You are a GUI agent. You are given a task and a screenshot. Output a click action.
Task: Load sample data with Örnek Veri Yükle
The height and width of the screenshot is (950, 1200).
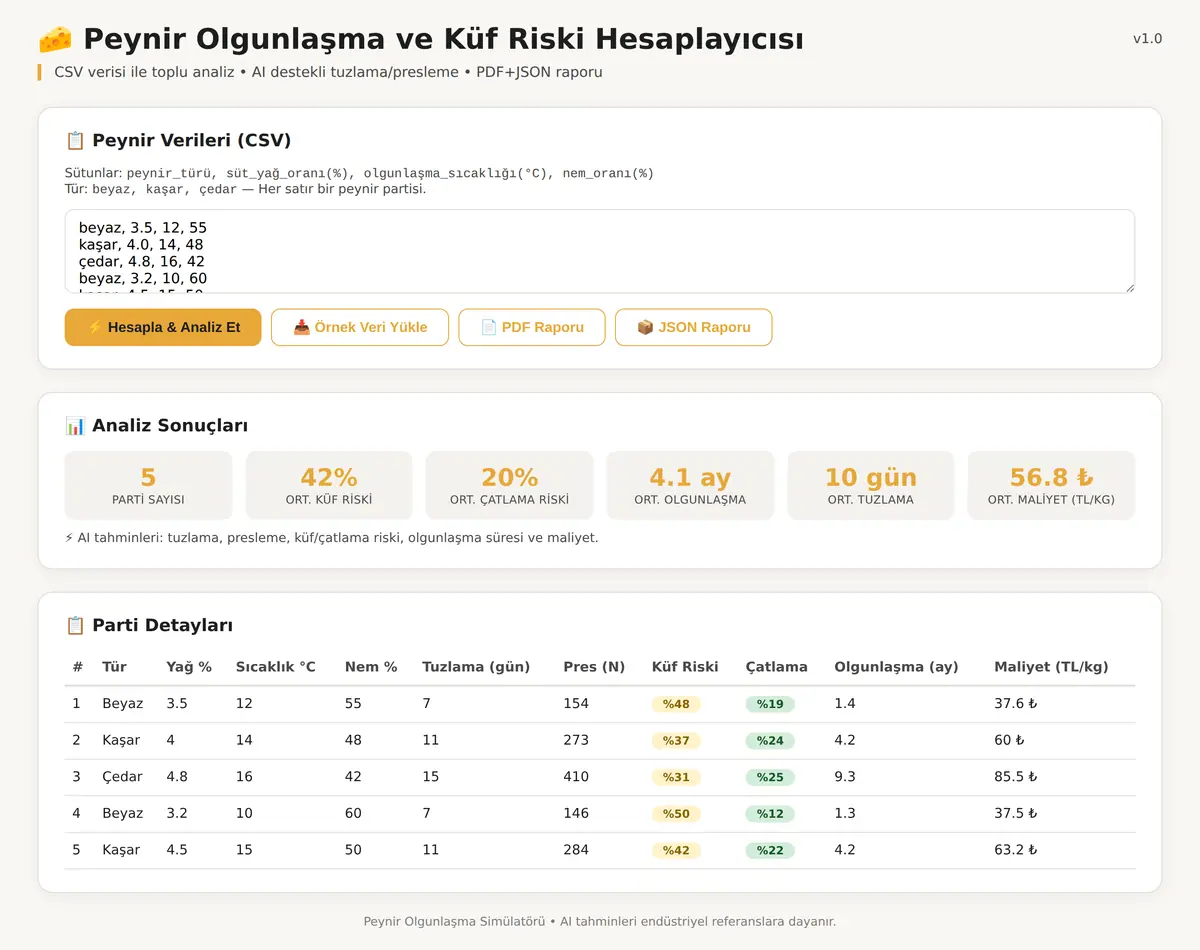[x=360, y=327]
